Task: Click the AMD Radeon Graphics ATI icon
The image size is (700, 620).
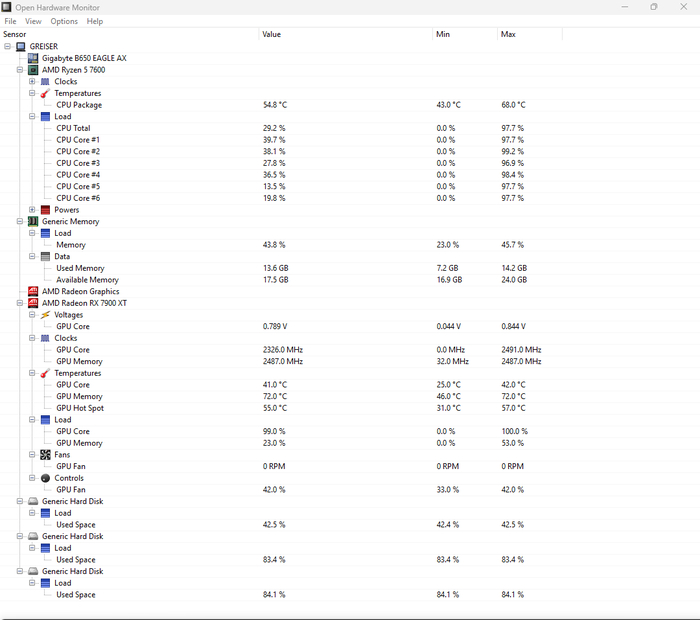Action: 33,291
